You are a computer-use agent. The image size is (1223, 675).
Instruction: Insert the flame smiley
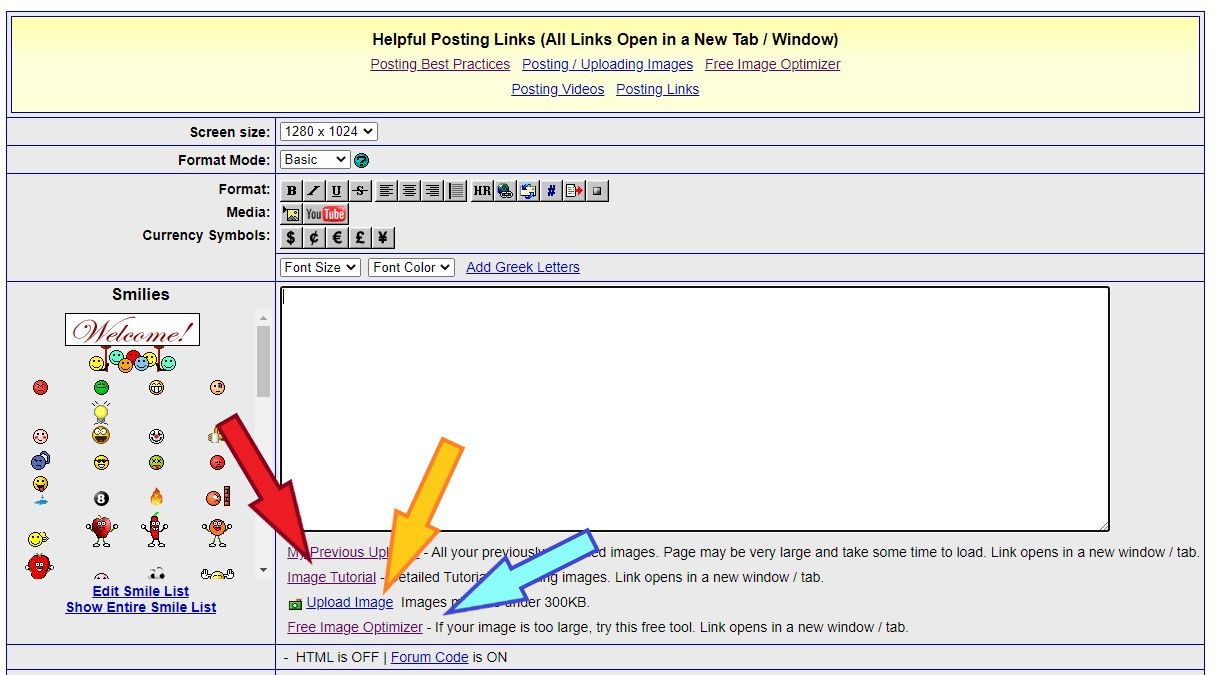click(156, 496)
